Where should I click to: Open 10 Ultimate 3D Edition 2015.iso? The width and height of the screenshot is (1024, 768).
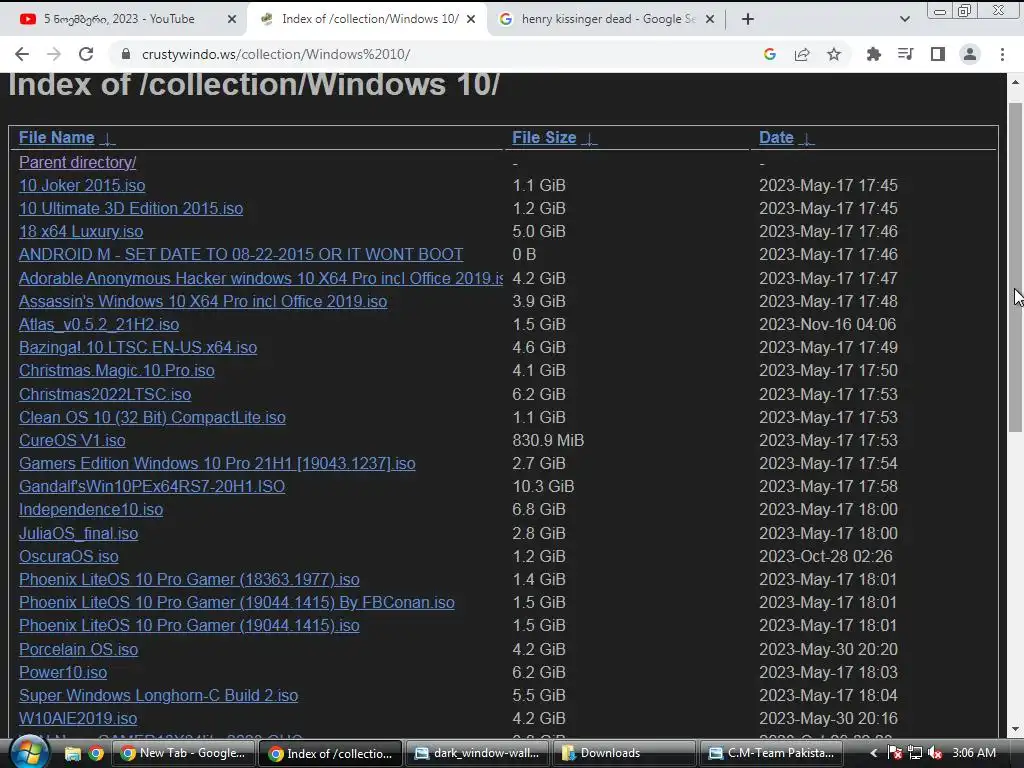(131, 208)
